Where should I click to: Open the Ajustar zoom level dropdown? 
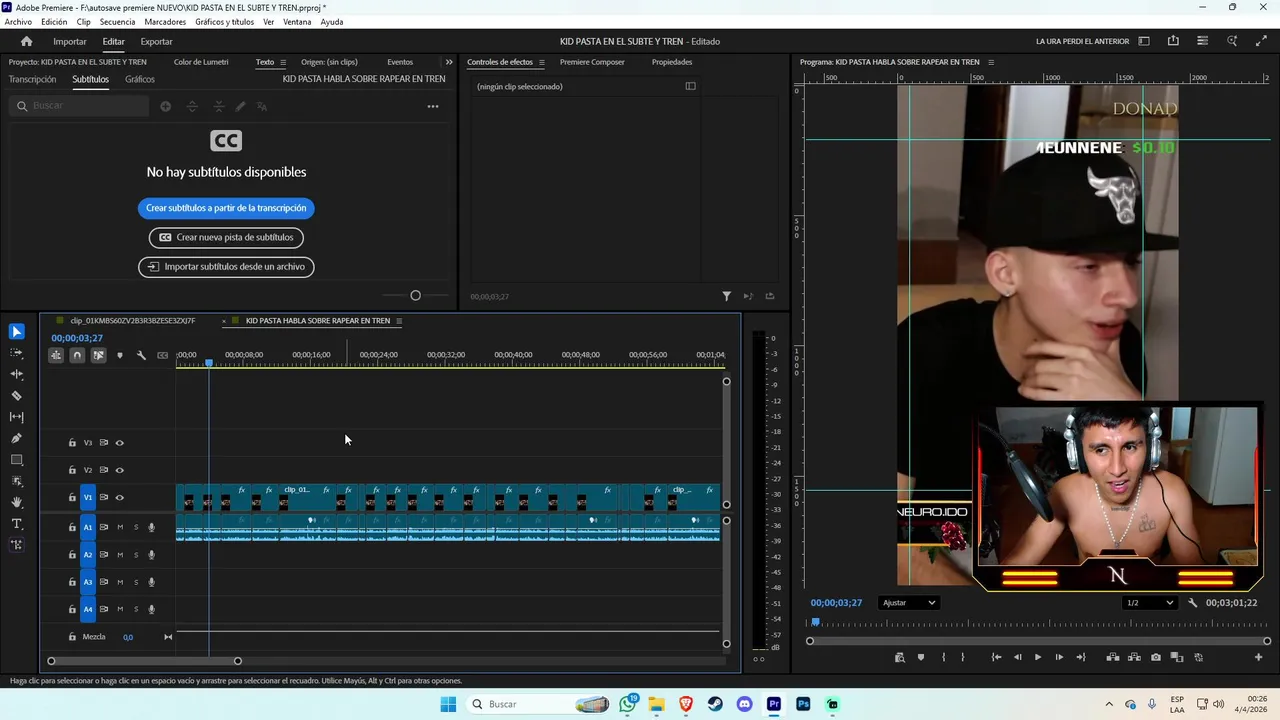(909, 603)
